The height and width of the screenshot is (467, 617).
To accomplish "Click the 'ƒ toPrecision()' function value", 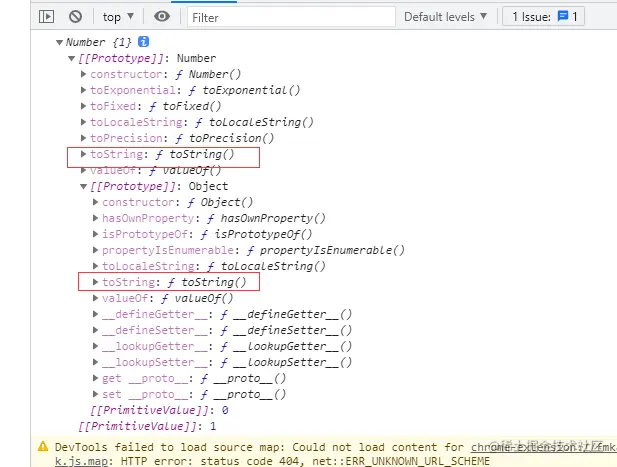I will (x=225, y=138).
